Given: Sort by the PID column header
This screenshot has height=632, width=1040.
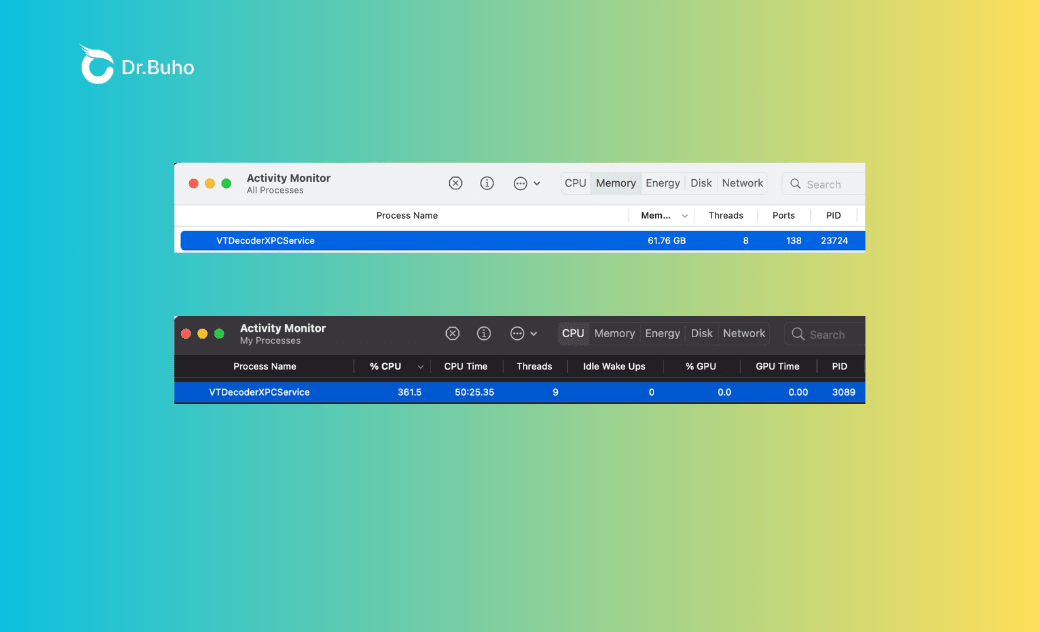Looking at the screenshot, I should [833, 215].
